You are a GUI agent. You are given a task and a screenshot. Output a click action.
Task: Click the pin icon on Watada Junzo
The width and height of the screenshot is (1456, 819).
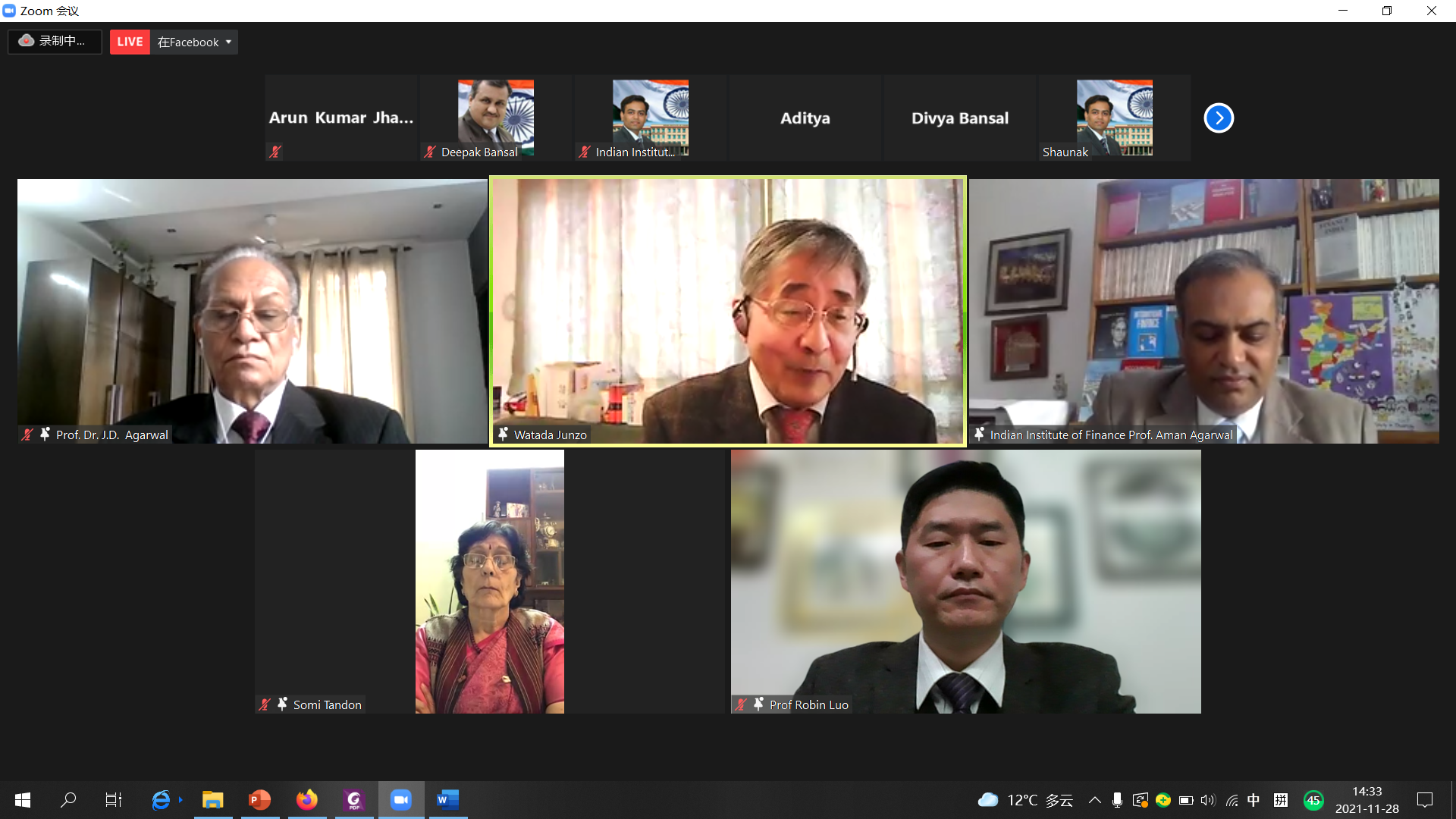503,435
